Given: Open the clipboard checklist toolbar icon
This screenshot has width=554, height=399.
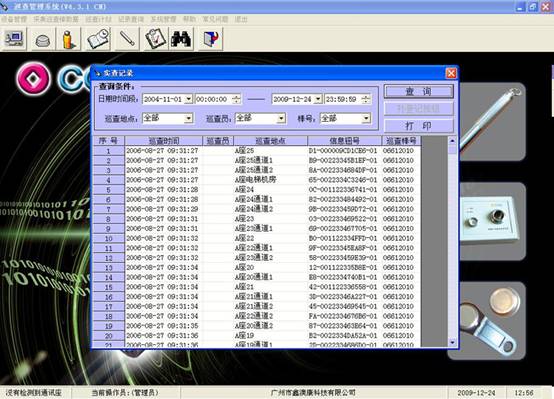Looking at the screenshot, I should [x=155, y=39].
